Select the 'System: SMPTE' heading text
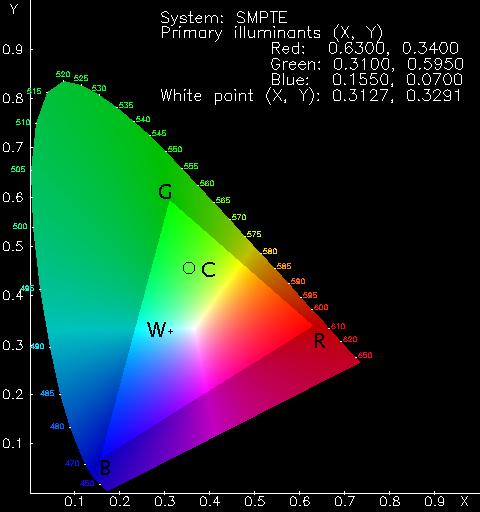 224,17
